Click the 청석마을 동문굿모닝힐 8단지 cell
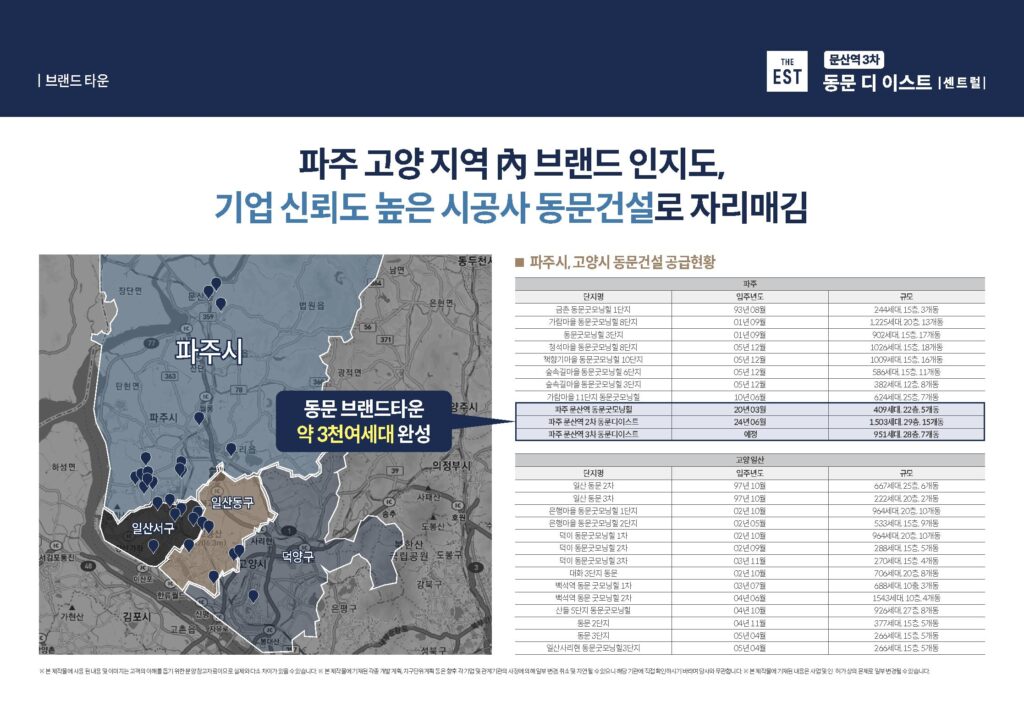The width and height of the screenshot is (1024, 707). [593, 347]
